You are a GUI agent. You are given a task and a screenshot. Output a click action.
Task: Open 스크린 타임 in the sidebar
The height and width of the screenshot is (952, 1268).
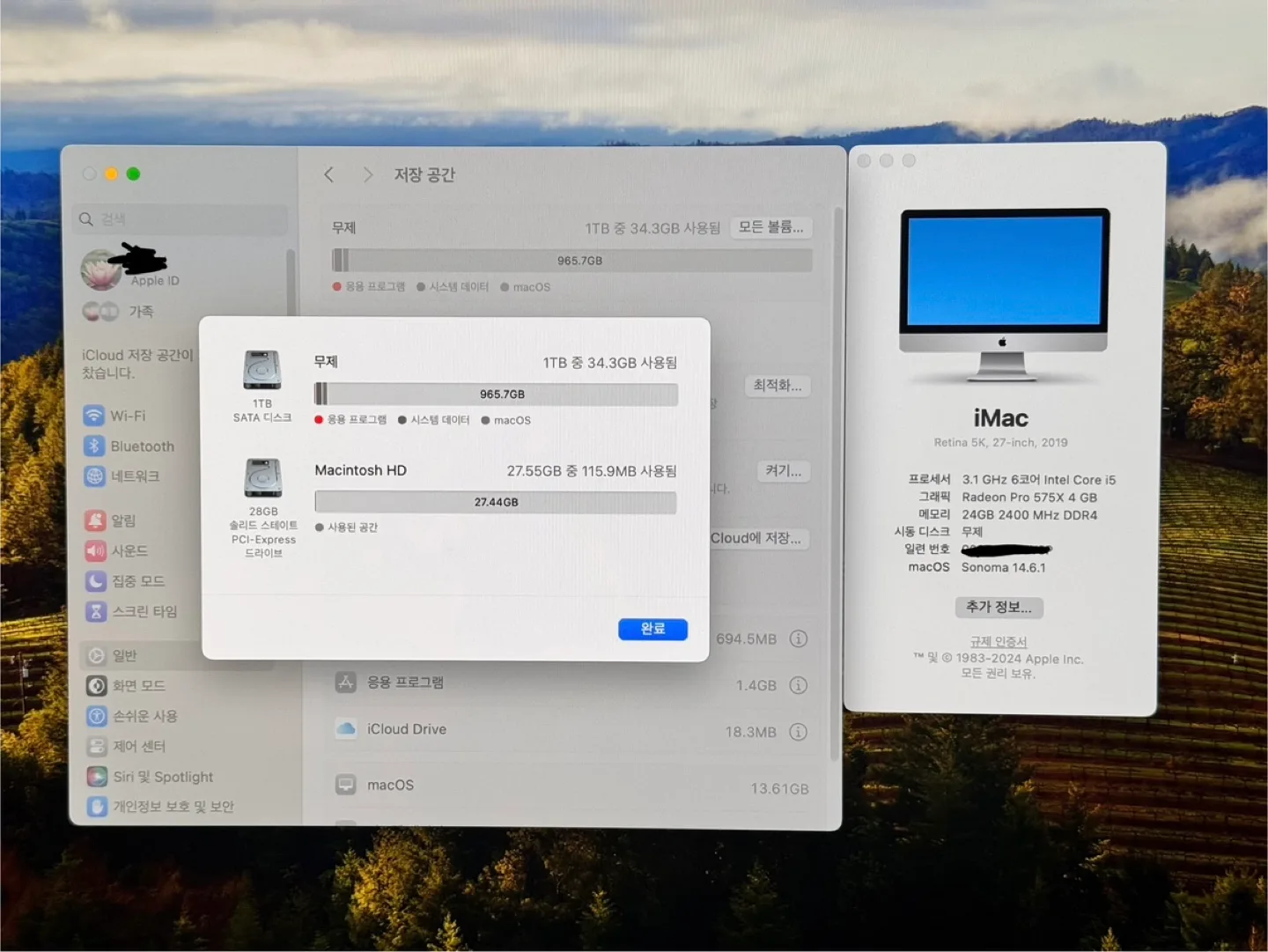click(x=131, y=611)
